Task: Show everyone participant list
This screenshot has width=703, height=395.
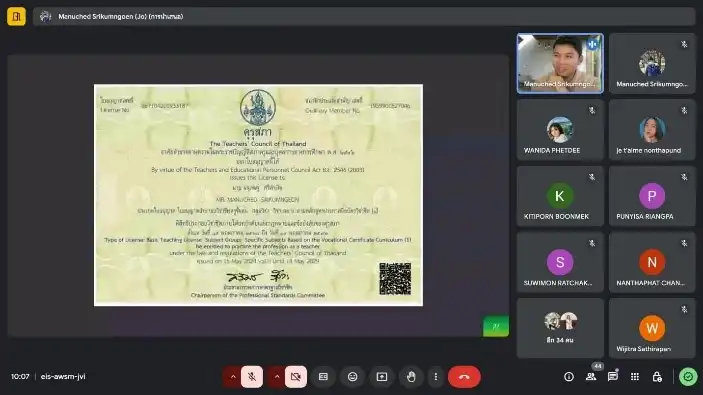Action: coord(591,377)
